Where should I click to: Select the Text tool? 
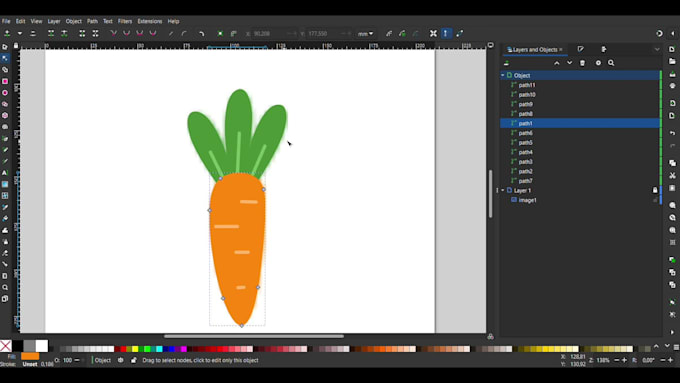click(x=5, y=173)
